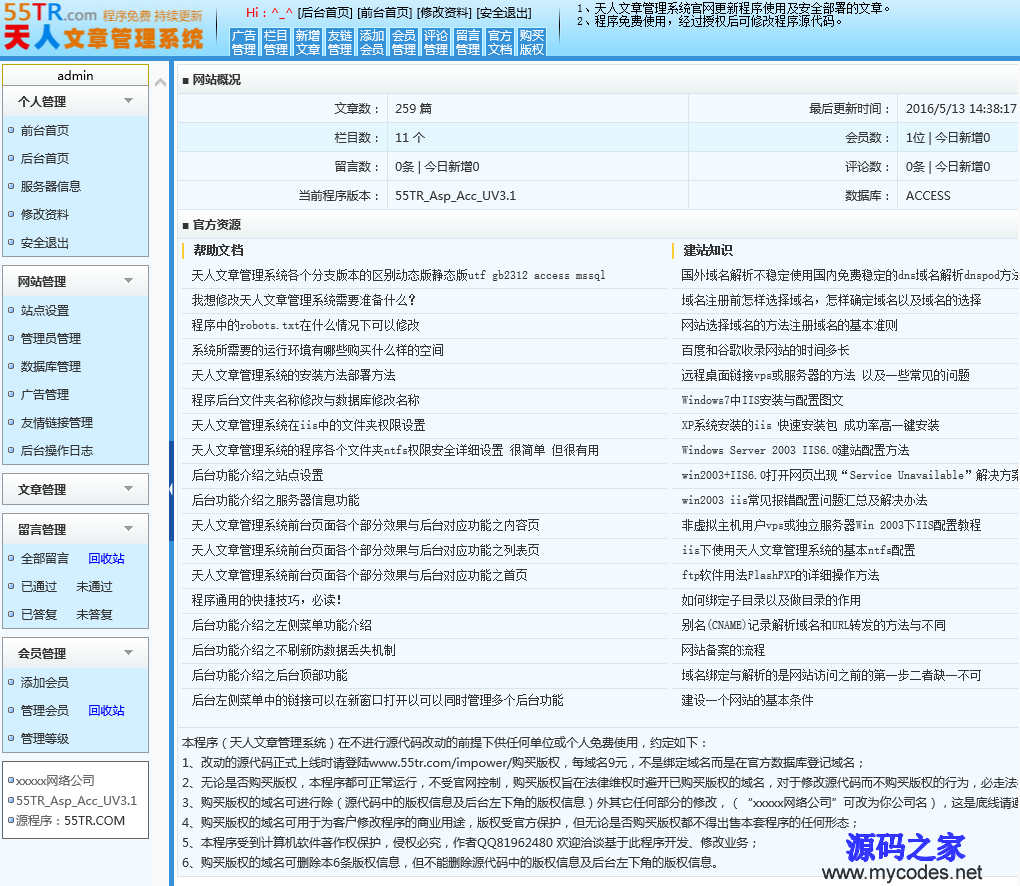Open 后台操作日志 in the sidebar
The width and height of the screenshot is (1020, 886).
coord(57,450)
